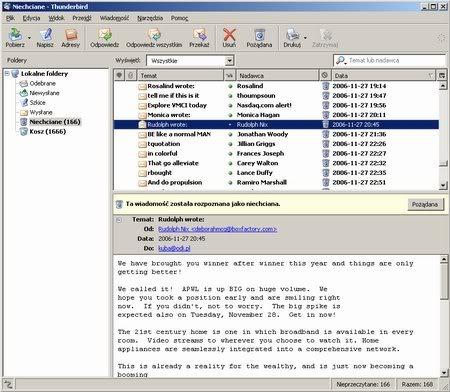Sort by read status column header
Screen dimensions: 450x392
pyautogui.click(x=230, y=76)
